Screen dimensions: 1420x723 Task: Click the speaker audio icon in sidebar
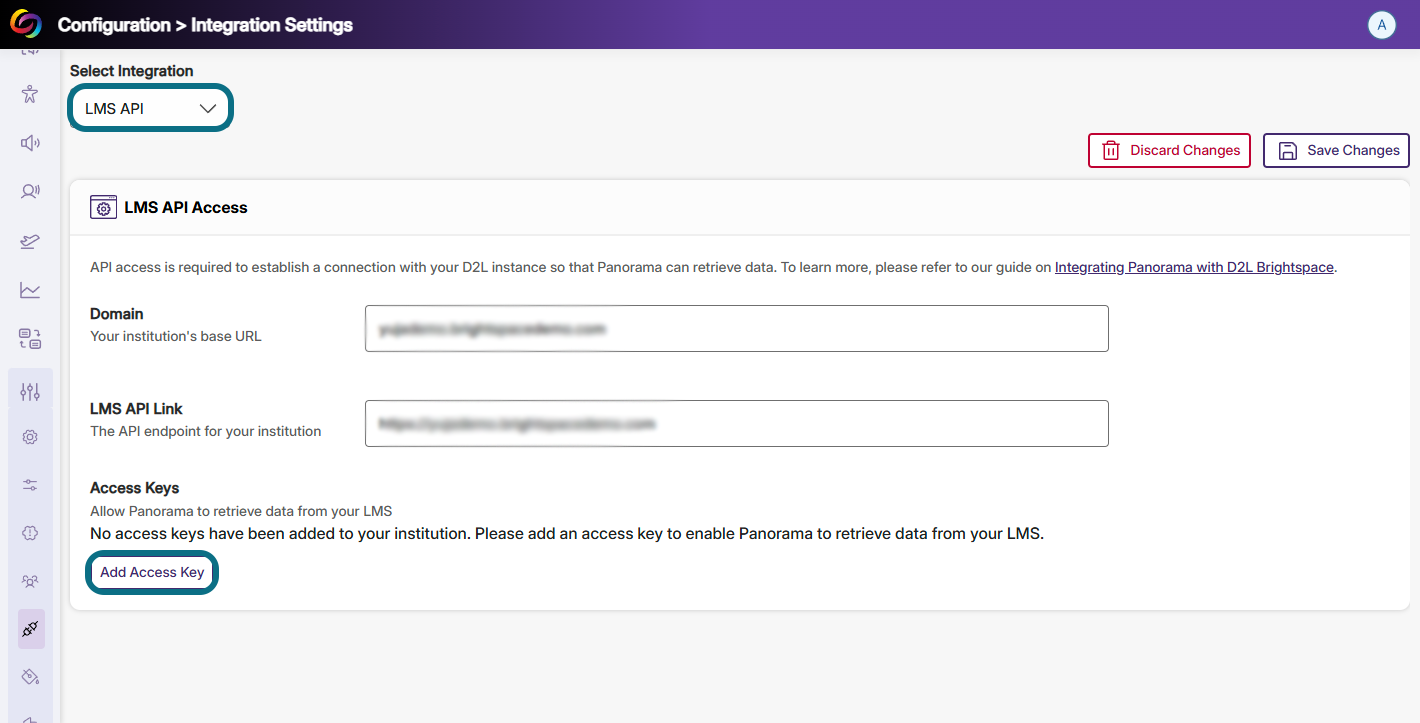tap(30, 143)
